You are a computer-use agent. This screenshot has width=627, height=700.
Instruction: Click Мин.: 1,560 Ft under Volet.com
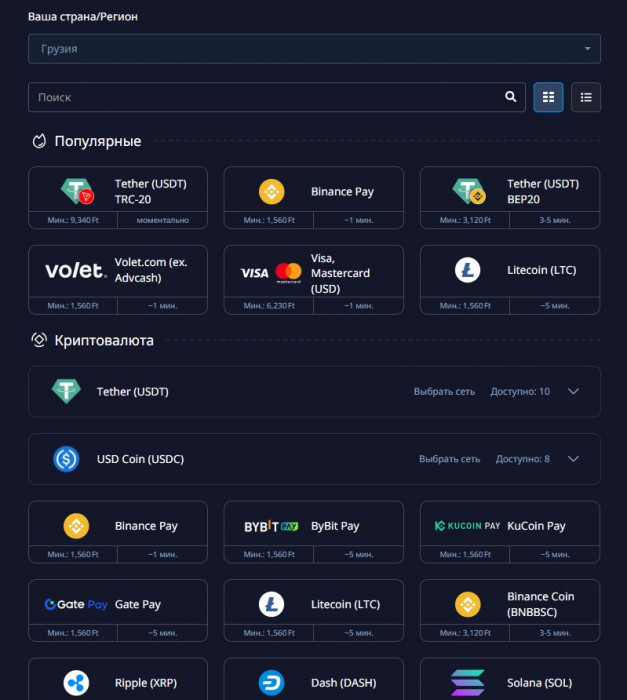[x=73, y=306]
